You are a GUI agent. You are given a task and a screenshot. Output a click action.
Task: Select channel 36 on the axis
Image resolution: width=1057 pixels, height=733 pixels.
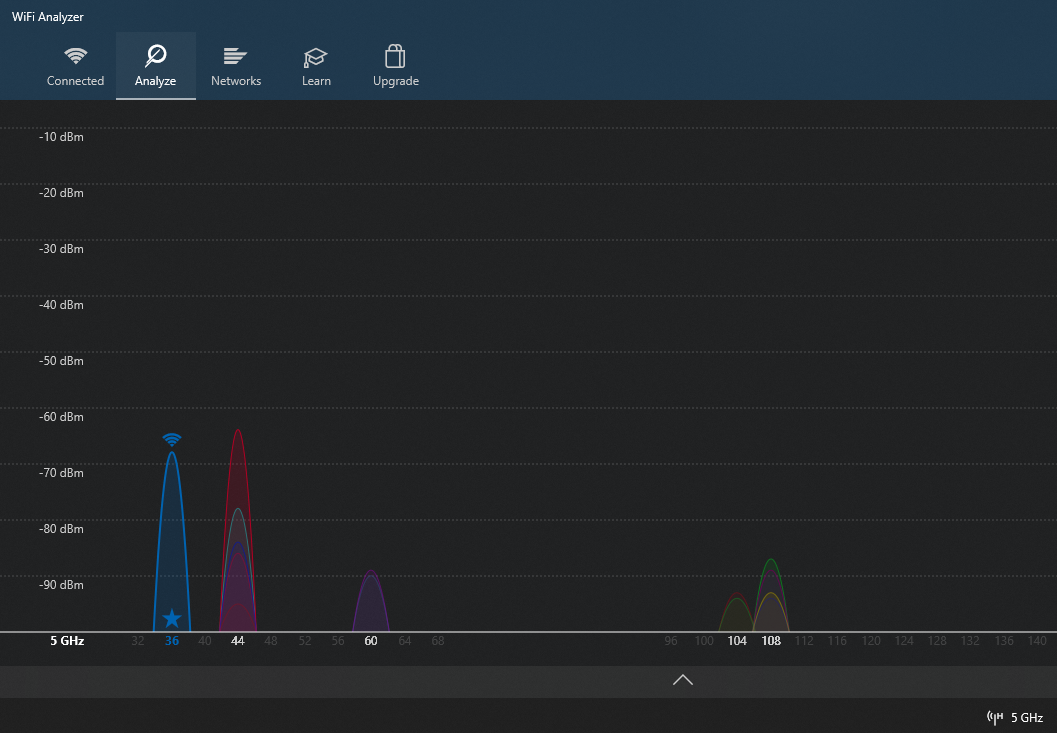[x=172, y=641]
